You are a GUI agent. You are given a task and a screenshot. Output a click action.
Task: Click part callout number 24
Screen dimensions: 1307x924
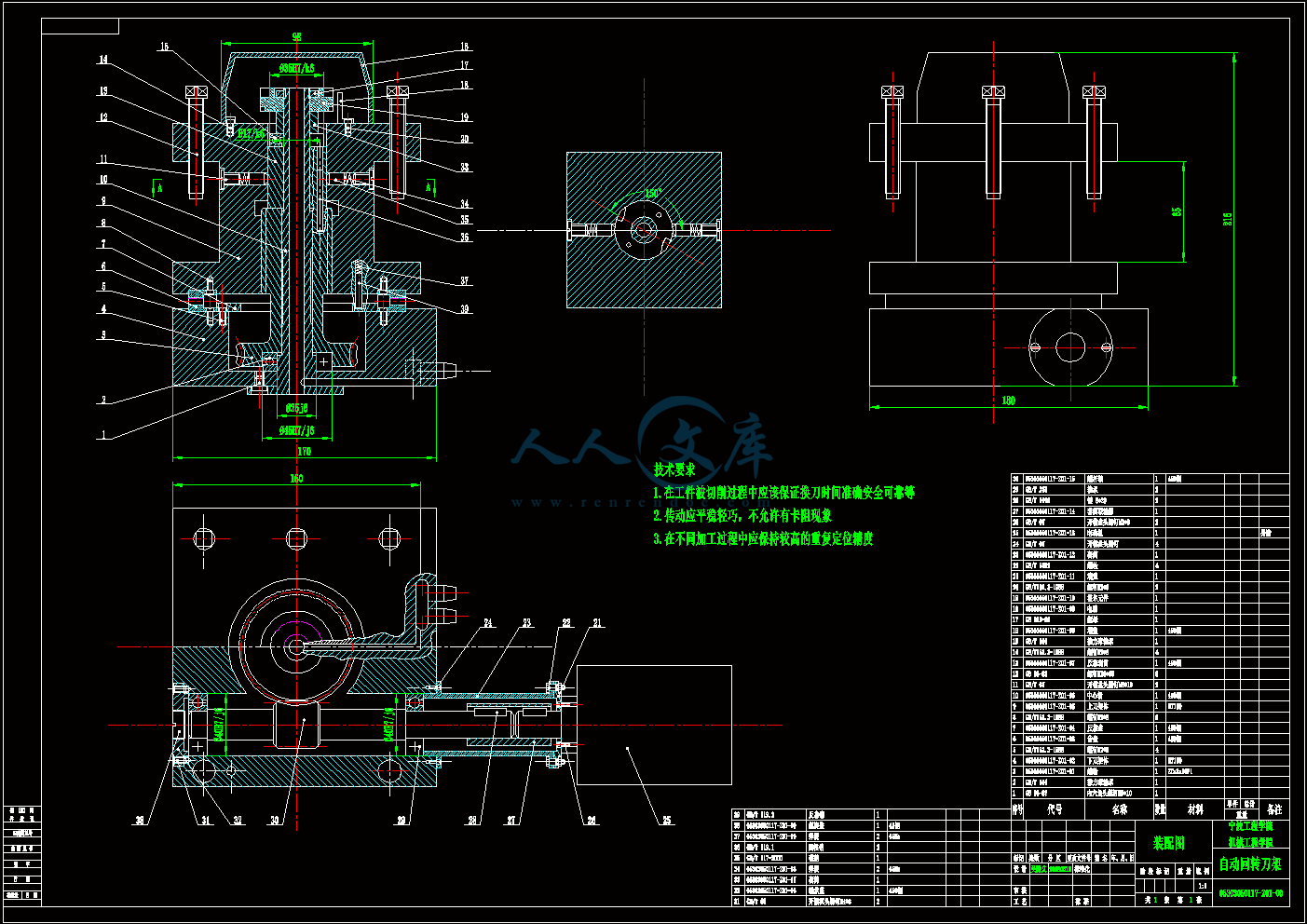coord(488,623)
